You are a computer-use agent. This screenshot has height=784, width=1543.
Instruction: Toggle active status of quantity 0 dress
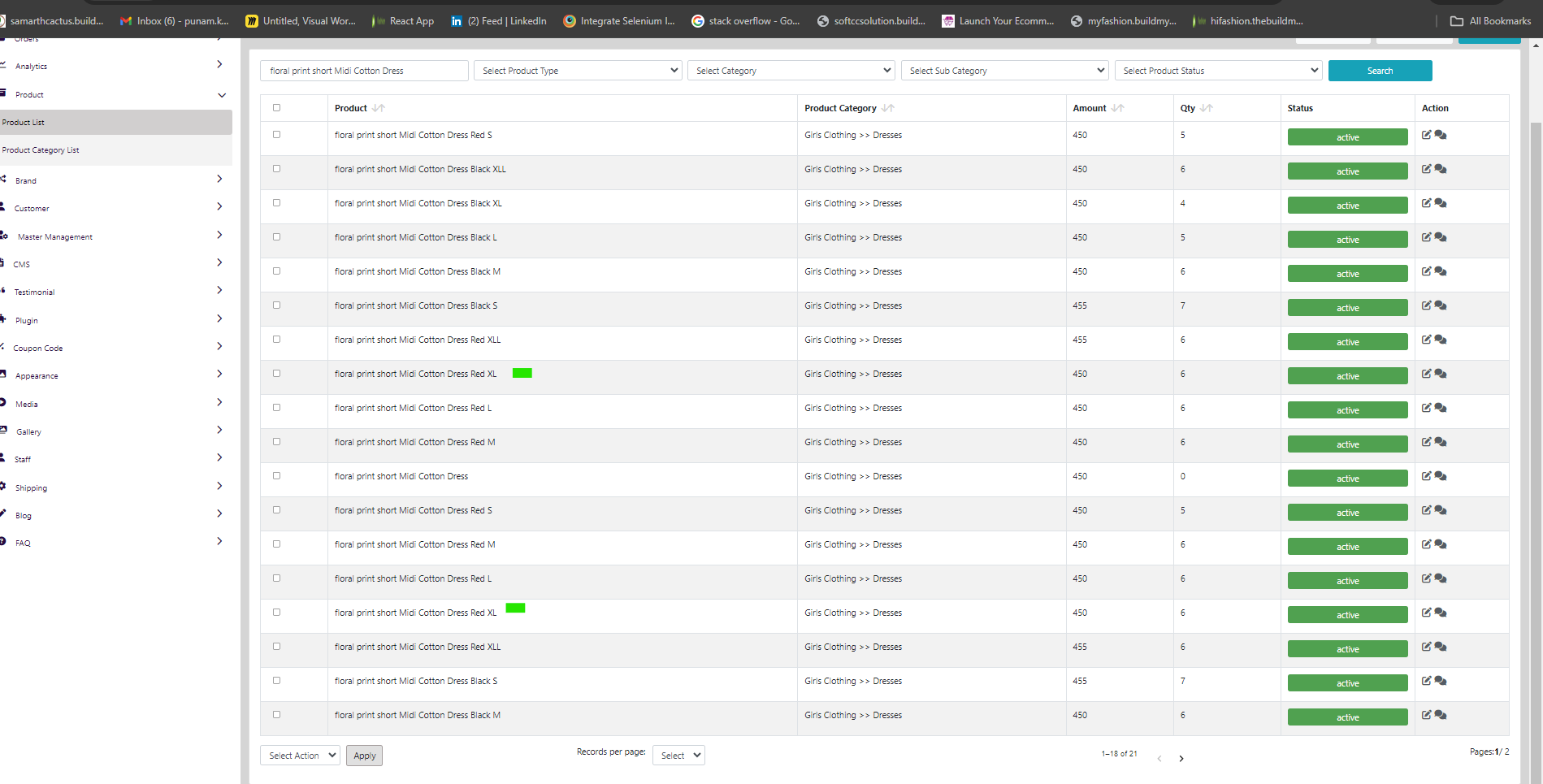click(x=1347, y=479)
